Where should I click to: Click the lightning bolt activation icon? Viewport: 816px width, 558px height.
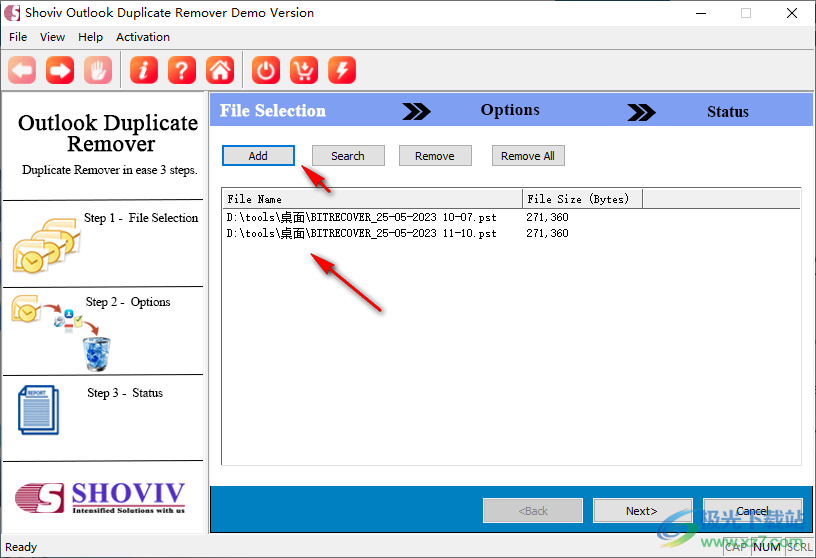pos(342,70)
